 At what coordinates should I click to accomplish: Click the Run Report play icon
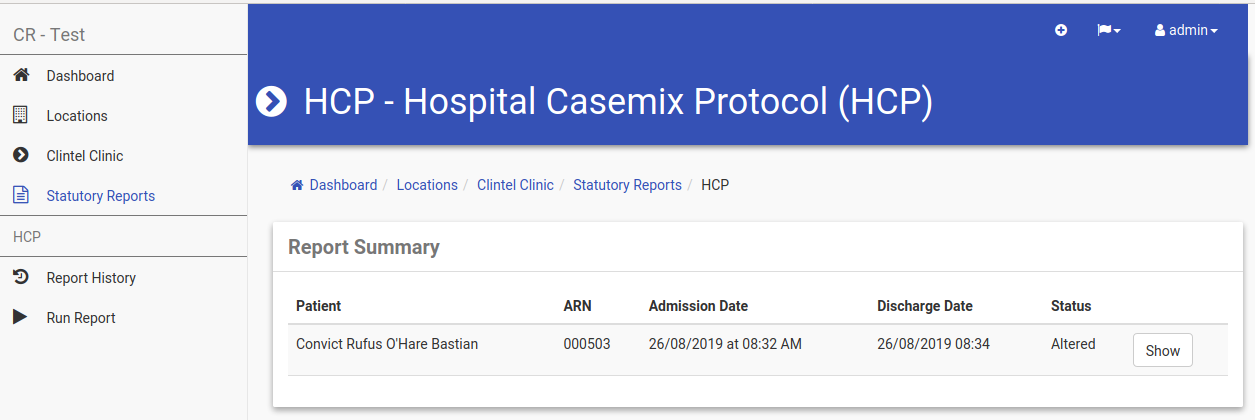coord(20,317)
